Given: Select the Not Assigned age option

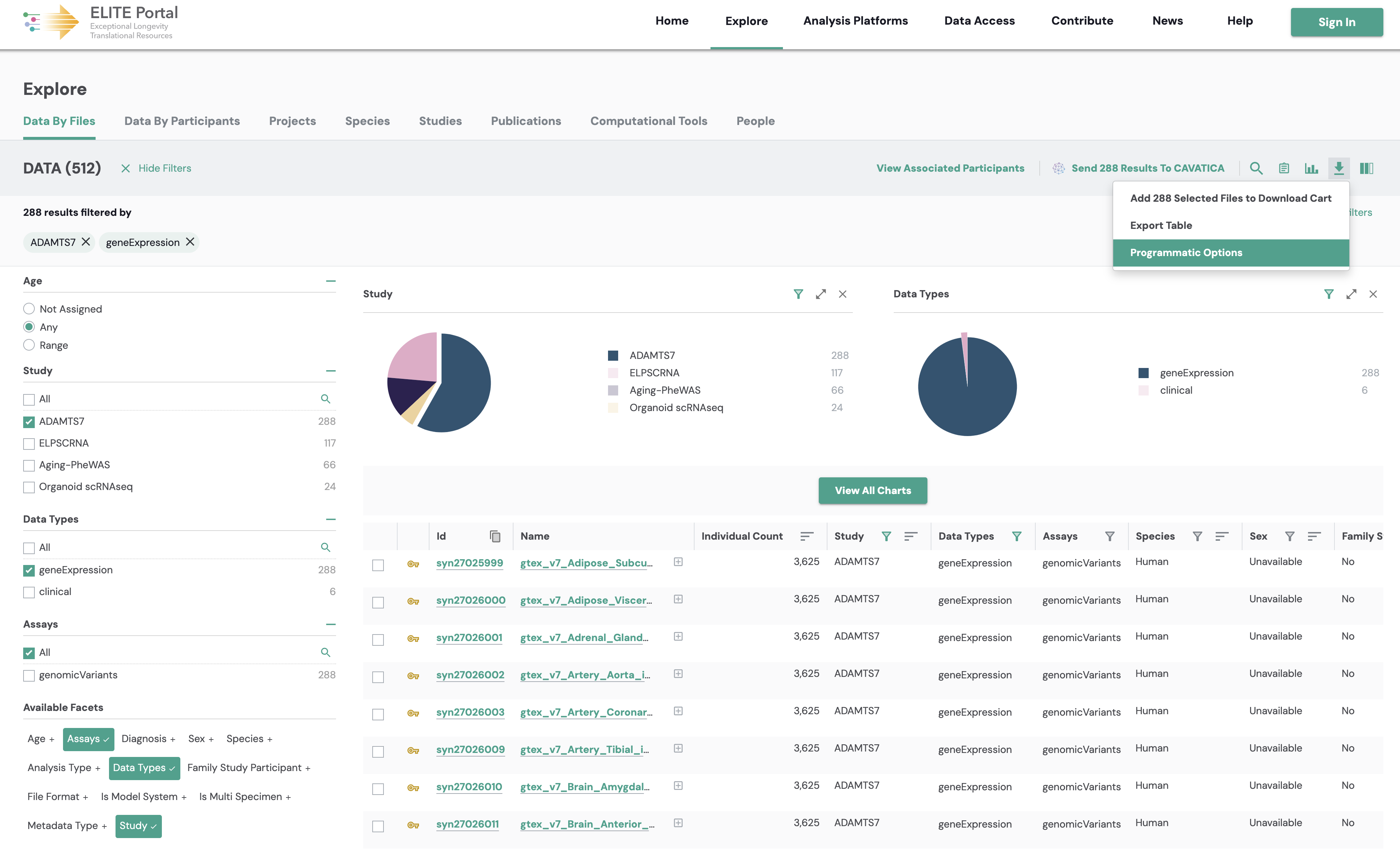Looking at the screenshot, I should point(29,309).
